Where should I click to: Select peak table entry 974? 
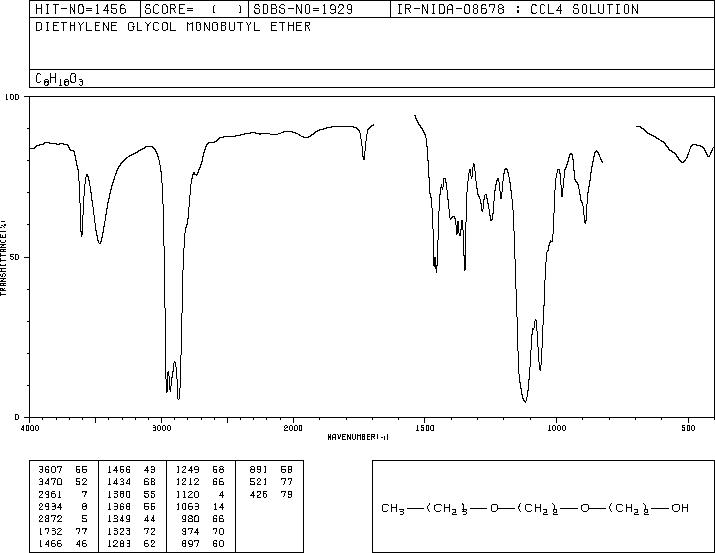[190, 532]
